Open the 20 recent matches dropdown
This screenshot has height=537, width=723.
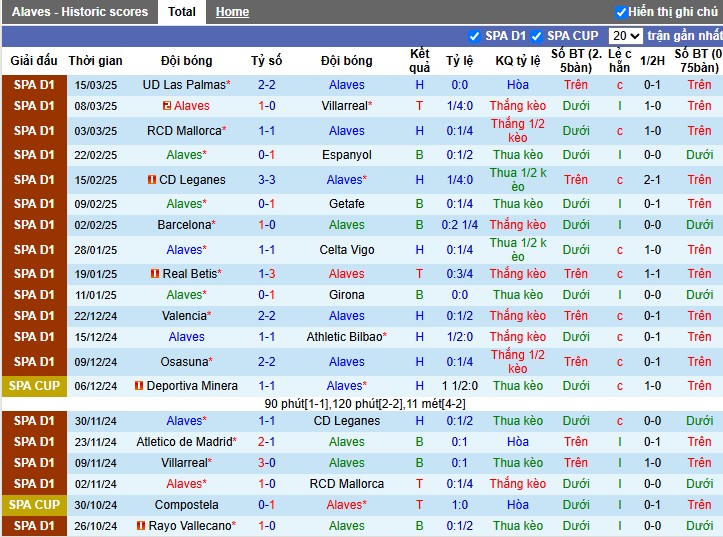click(625, 36)
